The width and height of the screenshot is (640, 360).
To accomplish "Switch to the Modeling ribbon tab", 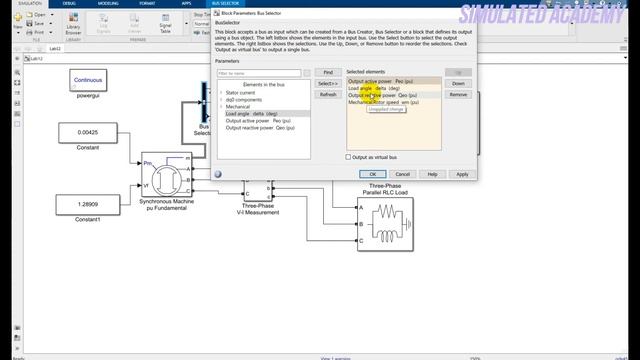I will pyautogui.click(x=108, y=3).
